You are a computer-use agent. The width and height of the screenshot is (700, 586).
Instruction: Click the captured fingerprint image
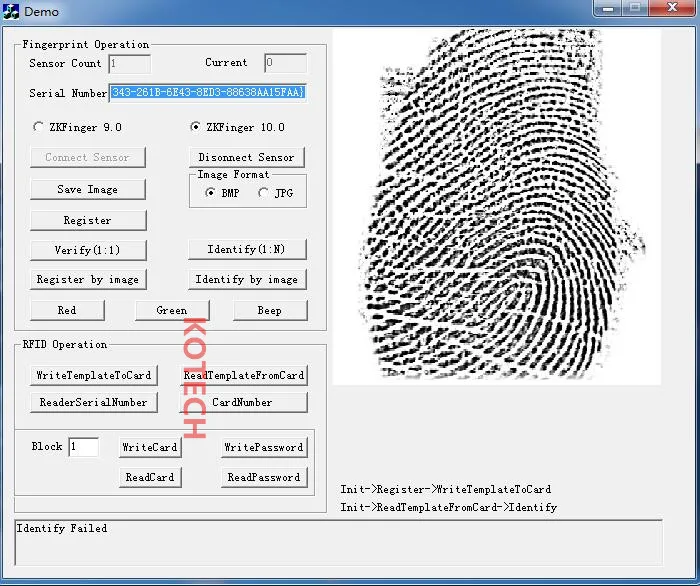coord(497,206)
